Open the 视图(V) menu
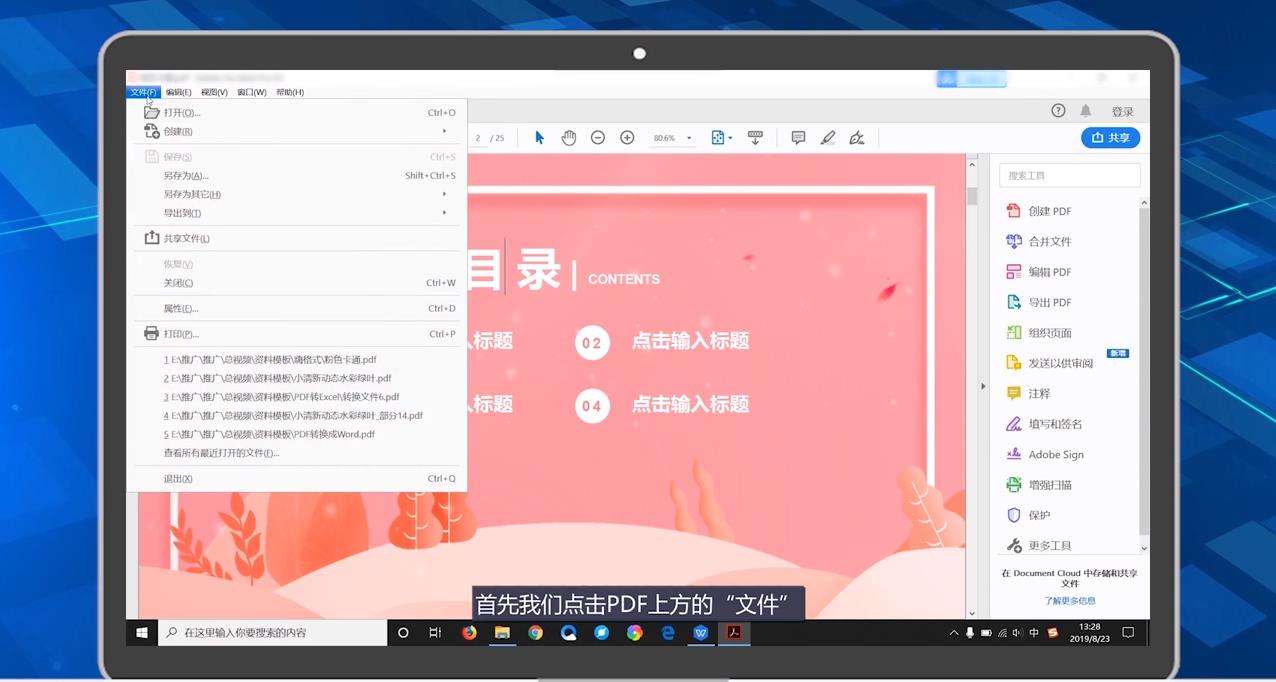1276x682 pixels. [214, 92]
